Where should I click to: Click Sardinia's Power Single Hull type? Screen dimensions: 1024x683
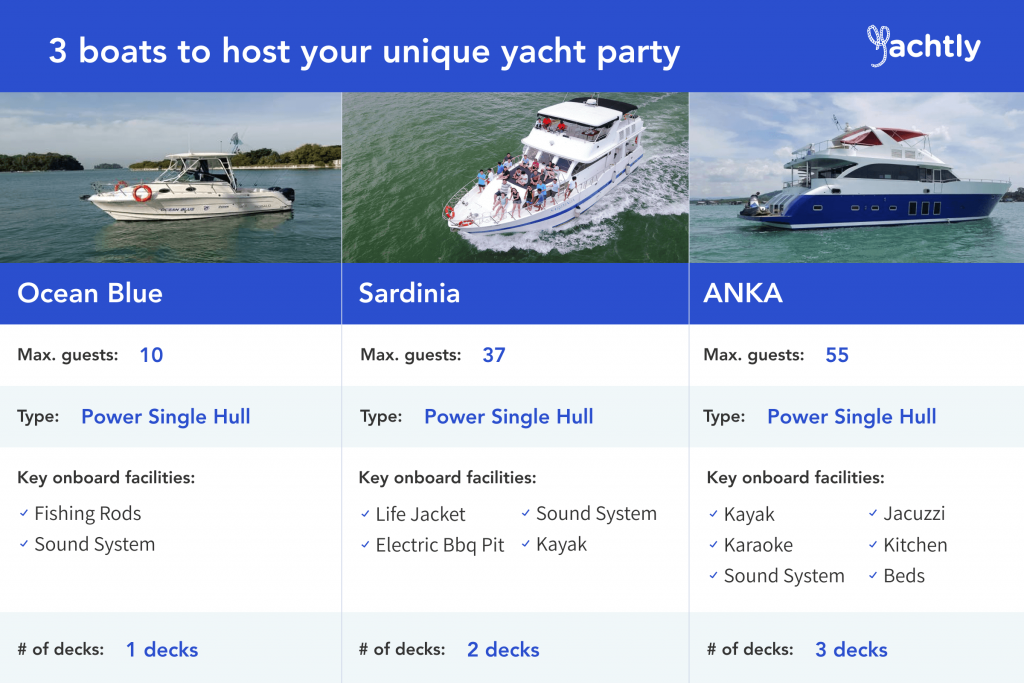point(509,417)
